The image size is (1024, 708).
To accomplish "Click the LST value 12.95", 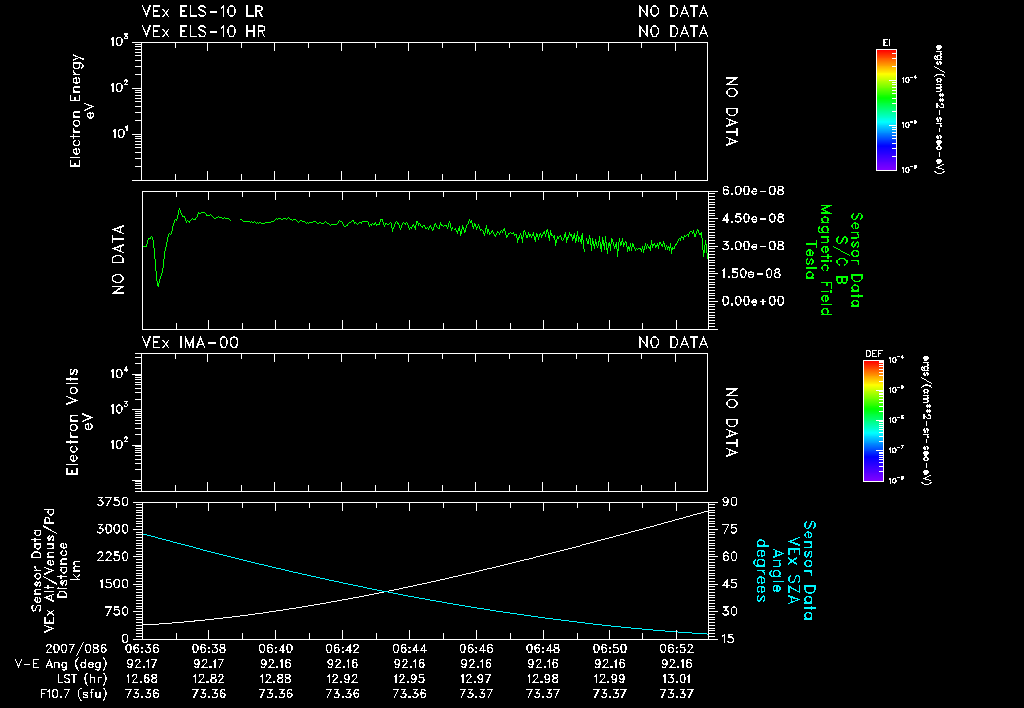I will pos(409,679).
